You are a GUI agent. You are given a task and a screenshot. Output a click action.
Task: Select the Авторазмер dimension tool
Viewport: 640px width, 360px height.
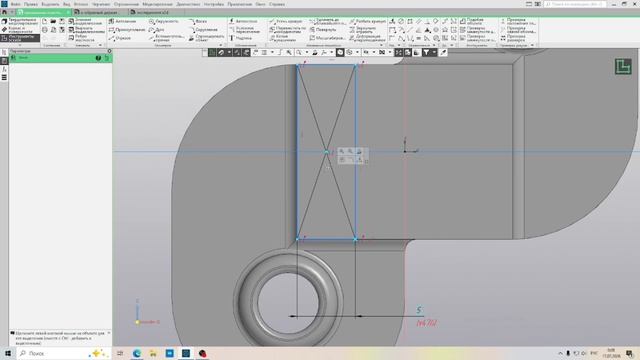pos(243,21)
